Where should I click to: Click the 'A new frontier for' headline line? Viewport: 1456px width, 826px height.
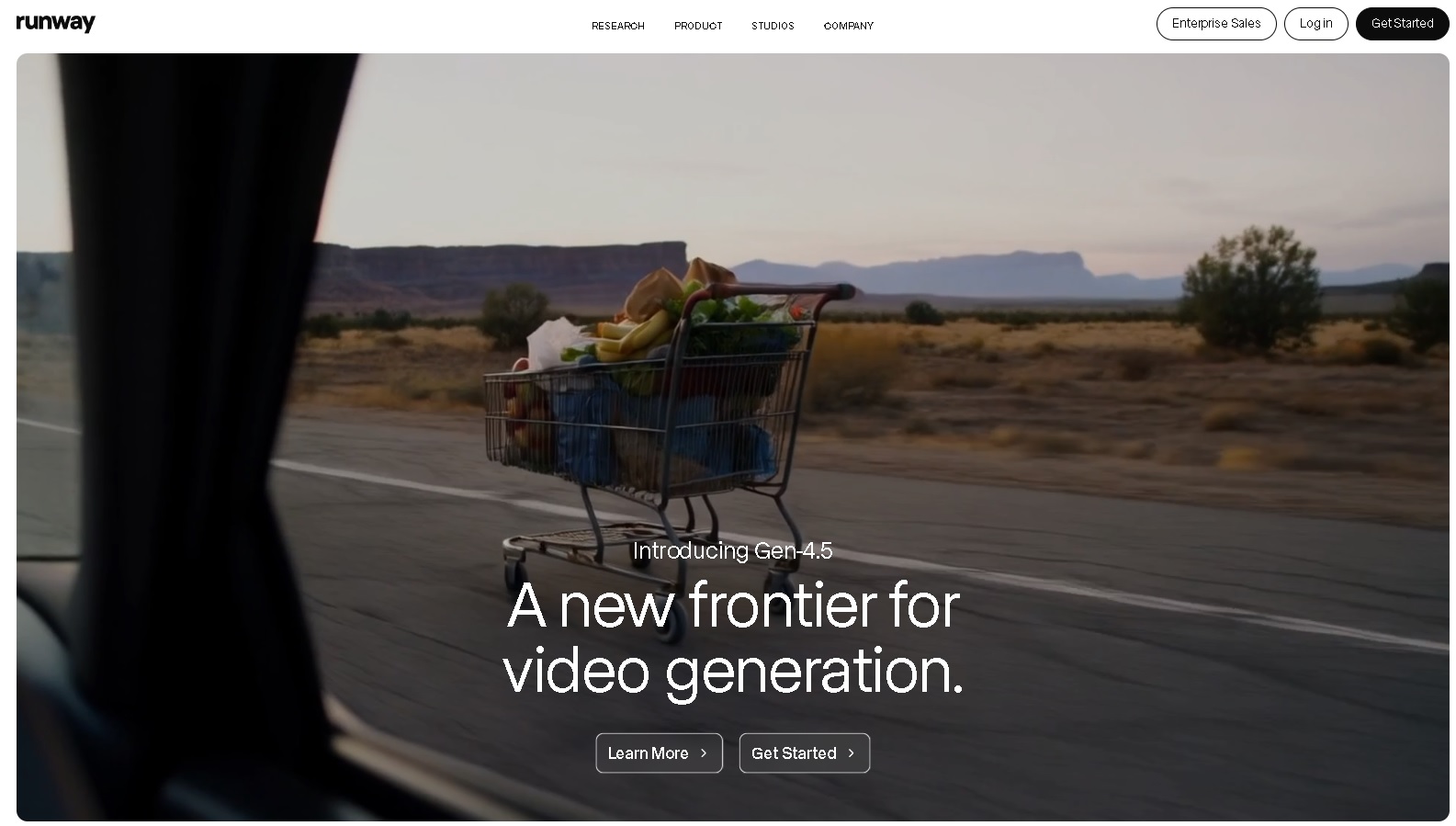[x=732, y=605]
